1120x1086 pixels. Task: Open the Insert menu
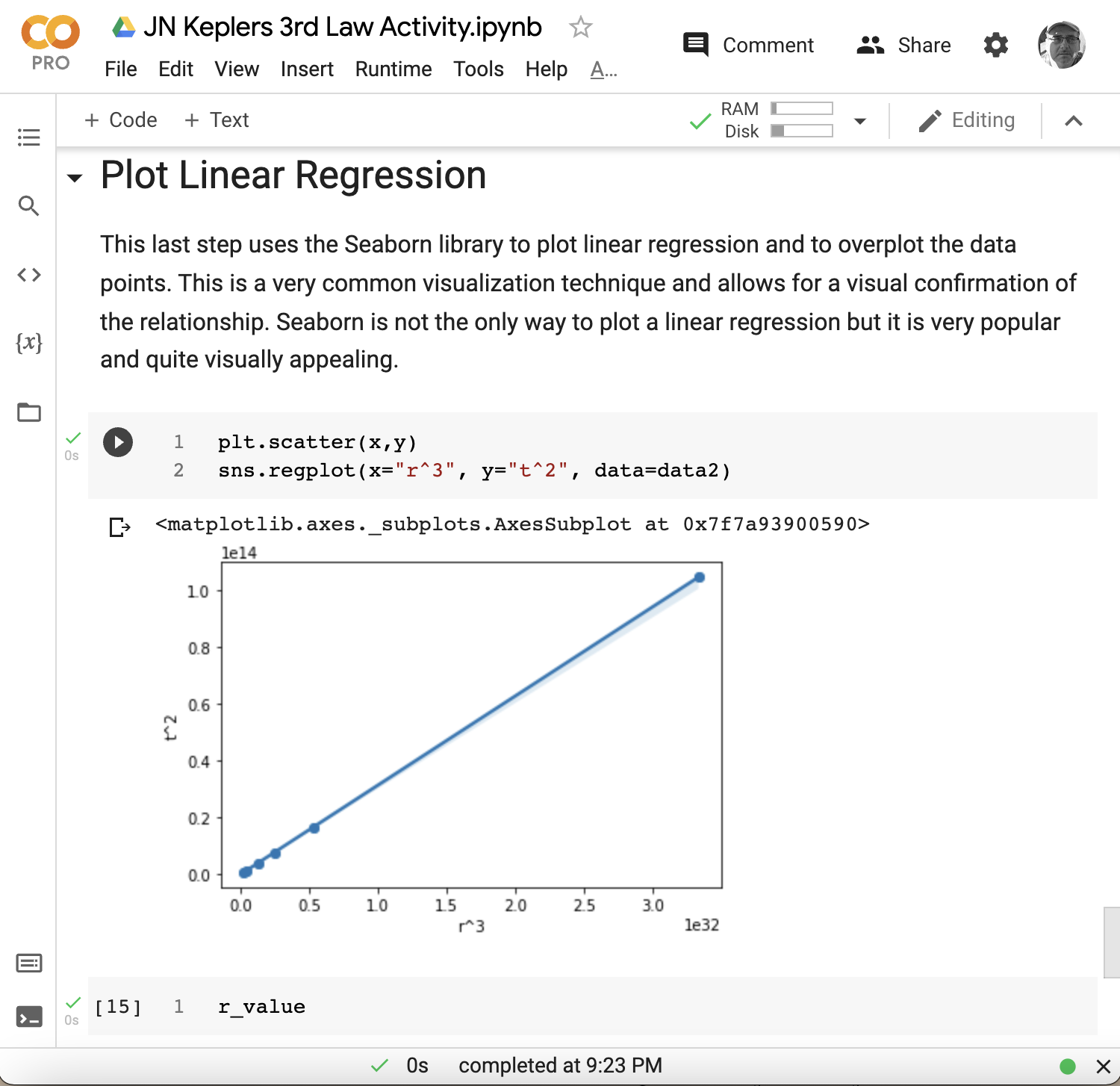click(307, 69)
